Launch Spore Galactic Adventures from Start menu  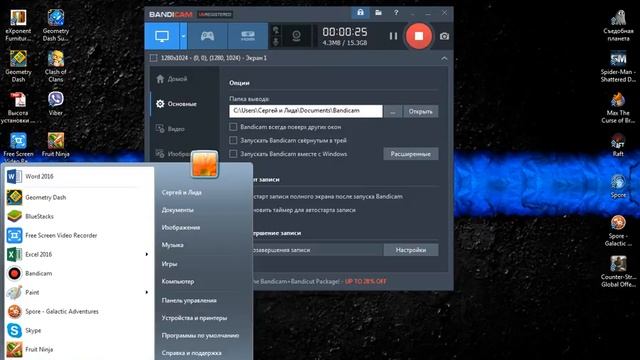point(79,311)
